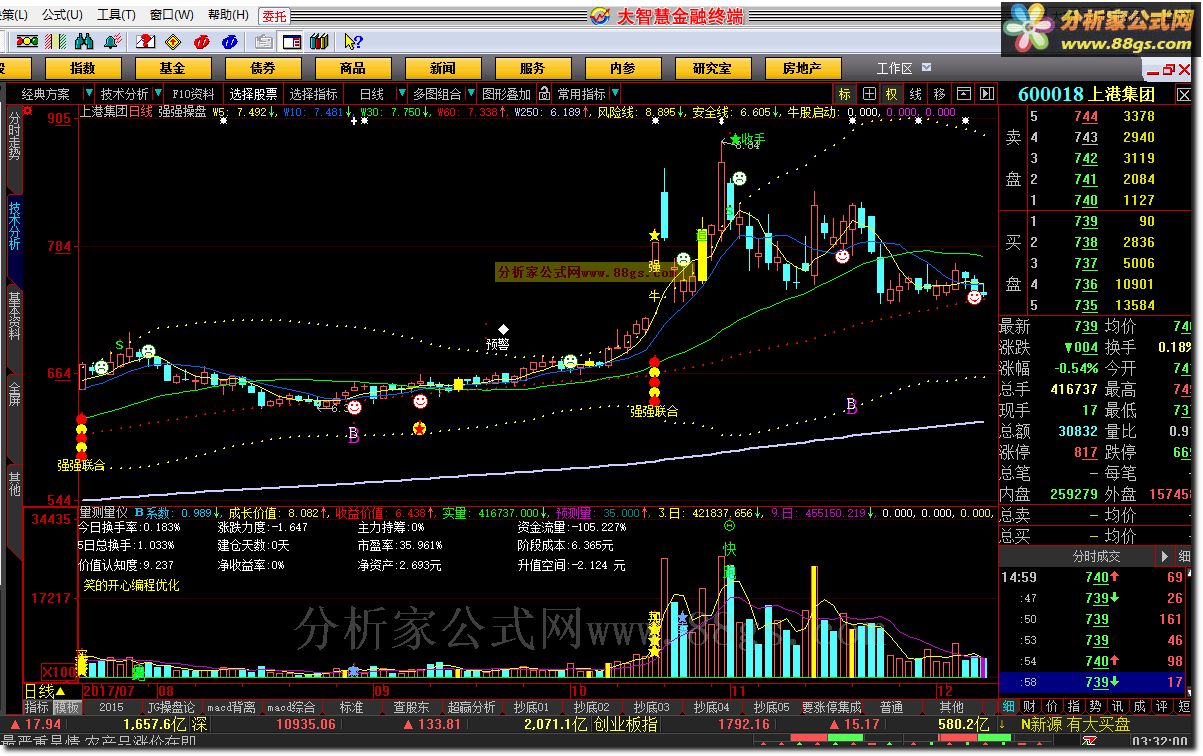The width and height of the screenshot is (1203, 756).
Task: Click the alert bell toolbar icon
Action: point(113,41)
